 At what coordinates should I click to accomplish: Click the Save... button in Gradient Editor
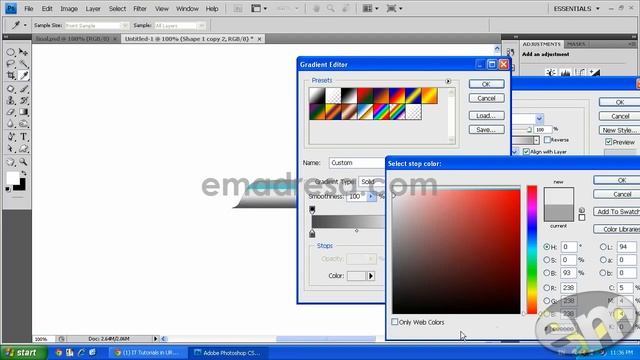pyautogui.click(x=486, y=130)
